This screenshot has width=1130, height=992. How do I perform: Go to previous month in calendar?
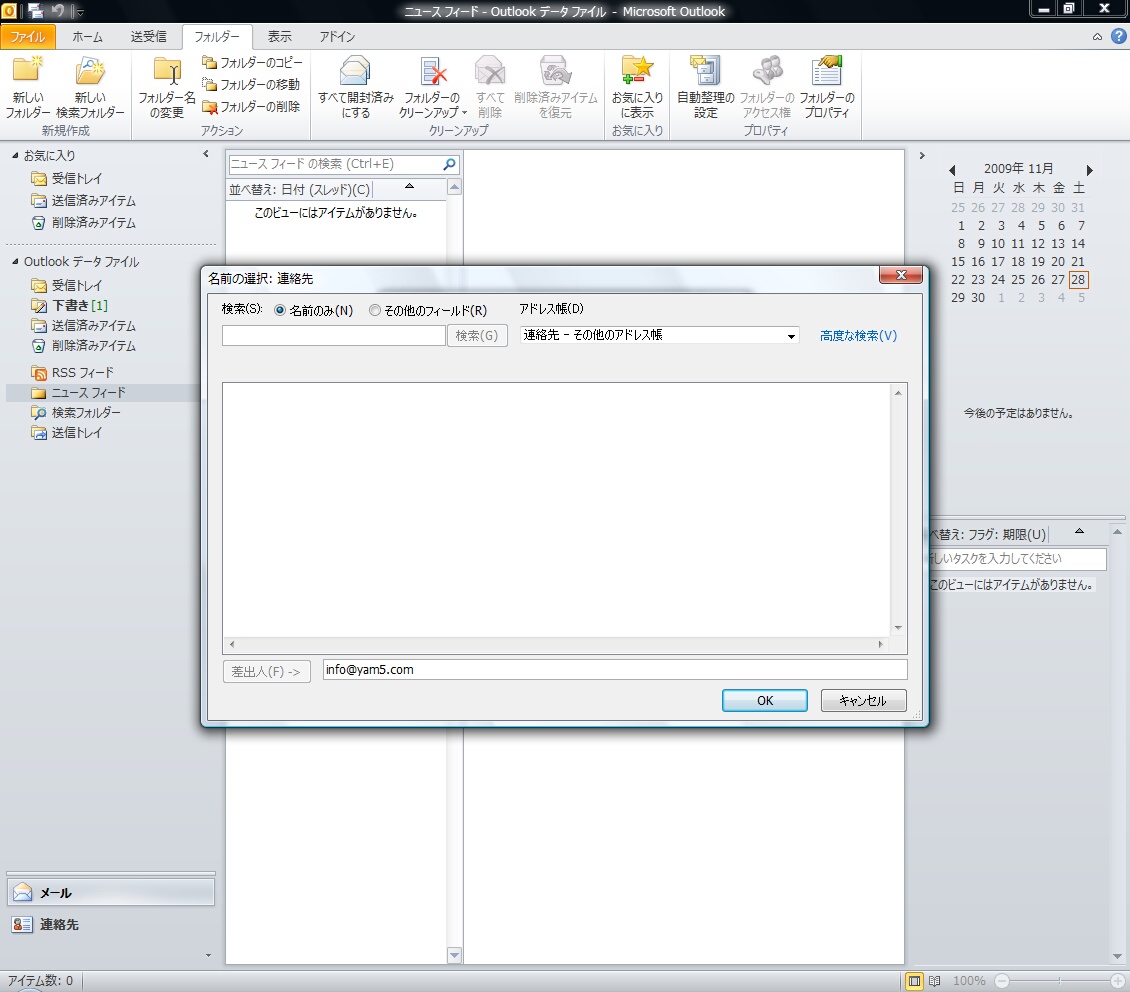pos(952,170)
